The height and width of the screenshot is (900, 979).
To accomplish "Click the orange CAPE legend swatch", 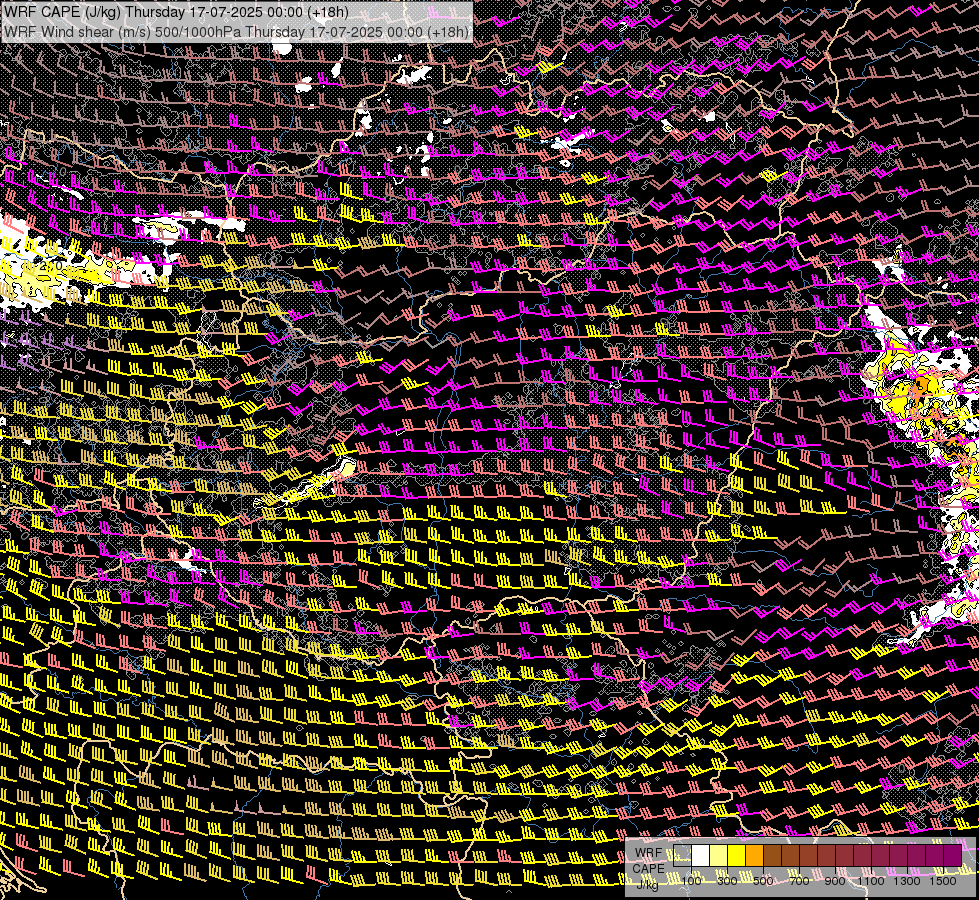I will coord(755,856).
